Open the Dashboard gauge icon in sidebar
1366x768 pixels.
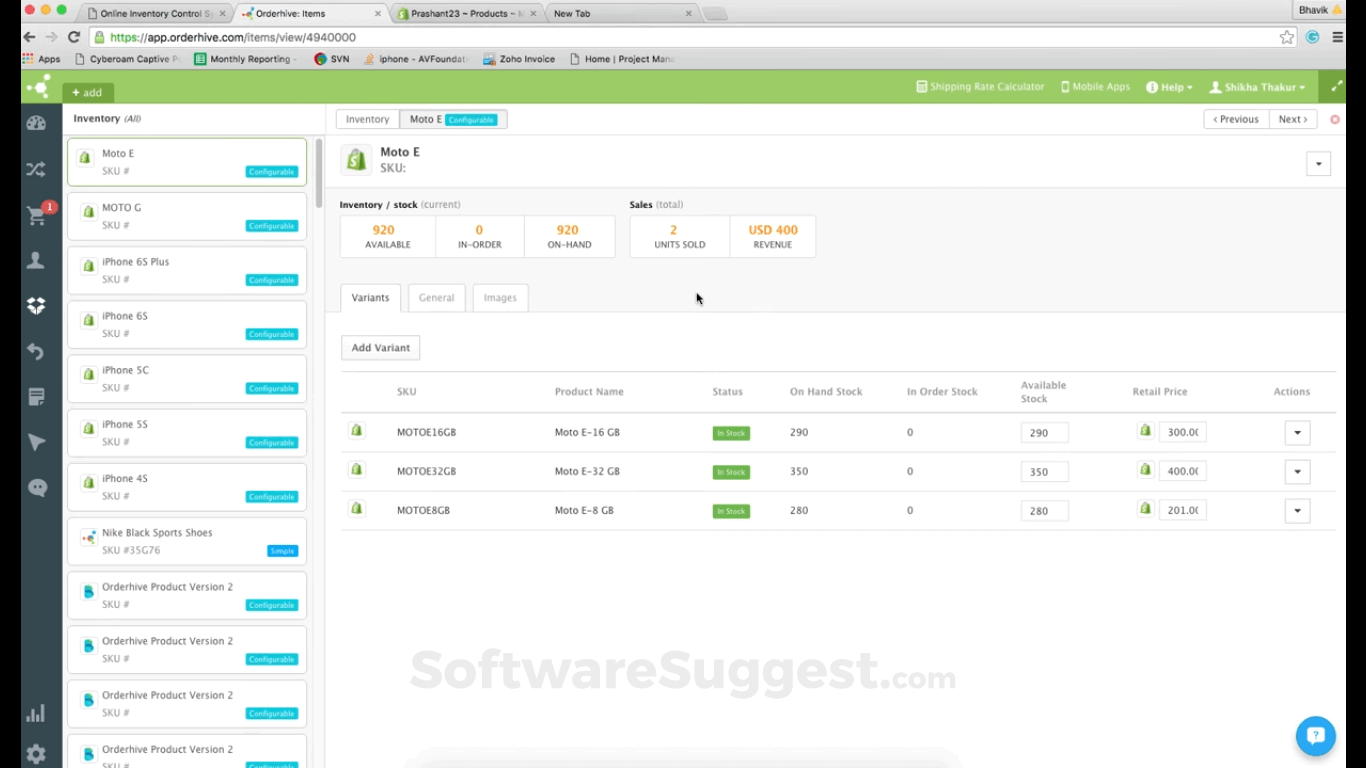[x=36, y=123]
